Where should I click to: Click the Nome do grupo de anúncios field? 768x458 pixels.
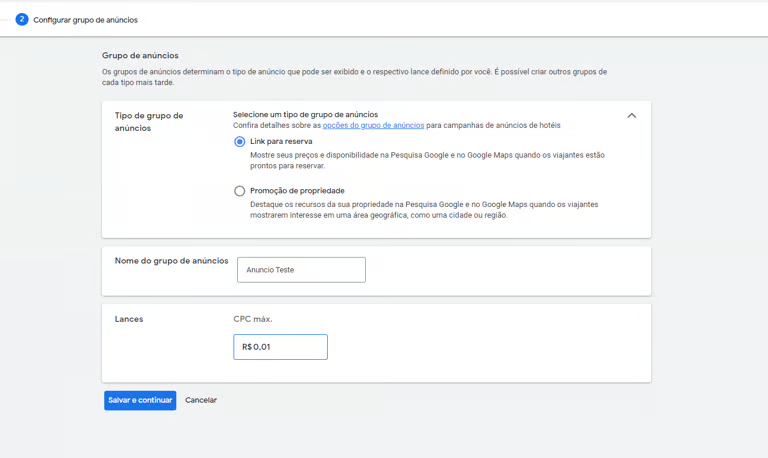click(x=301, y=270)
